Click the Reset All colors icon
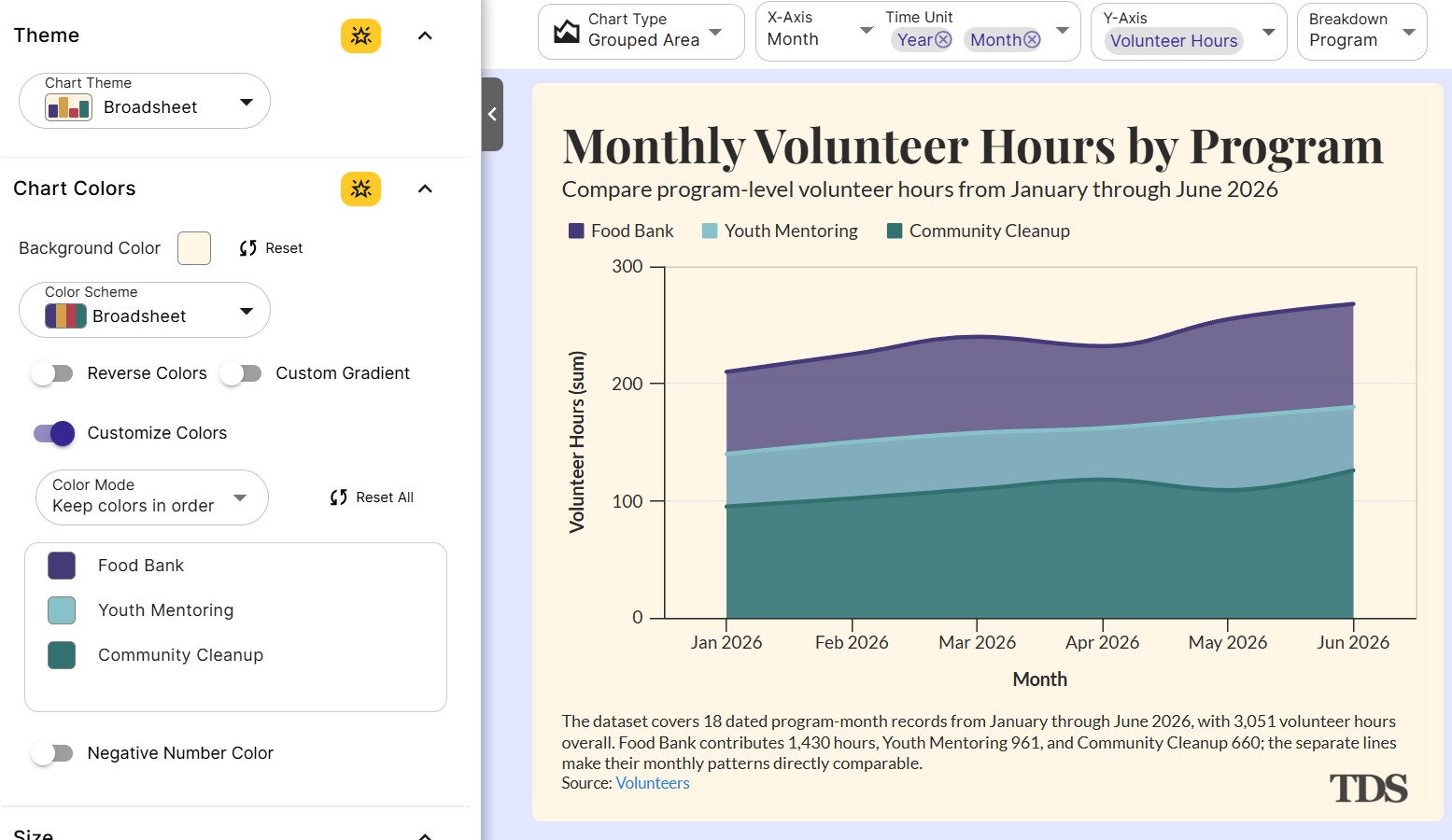Screen dimensions: 1452x840 click(338, 497)
